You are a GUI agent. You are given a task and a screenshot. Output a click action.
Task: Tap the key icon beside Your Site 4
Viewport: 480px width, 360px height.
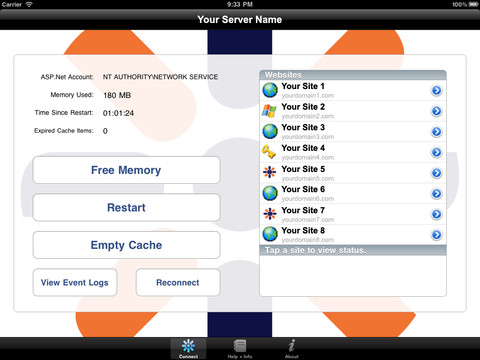(x=269, y=152)
